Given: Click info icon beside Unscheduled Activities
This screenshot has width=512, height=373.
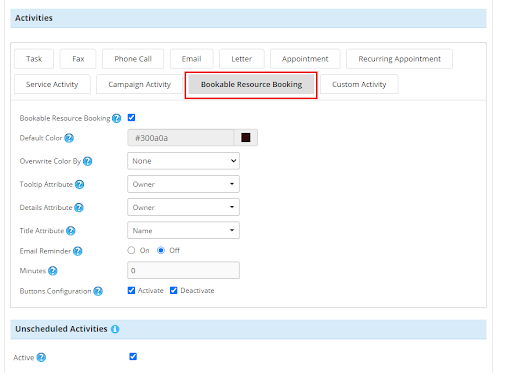Looking at the screenshot, I should click(115, 329).
